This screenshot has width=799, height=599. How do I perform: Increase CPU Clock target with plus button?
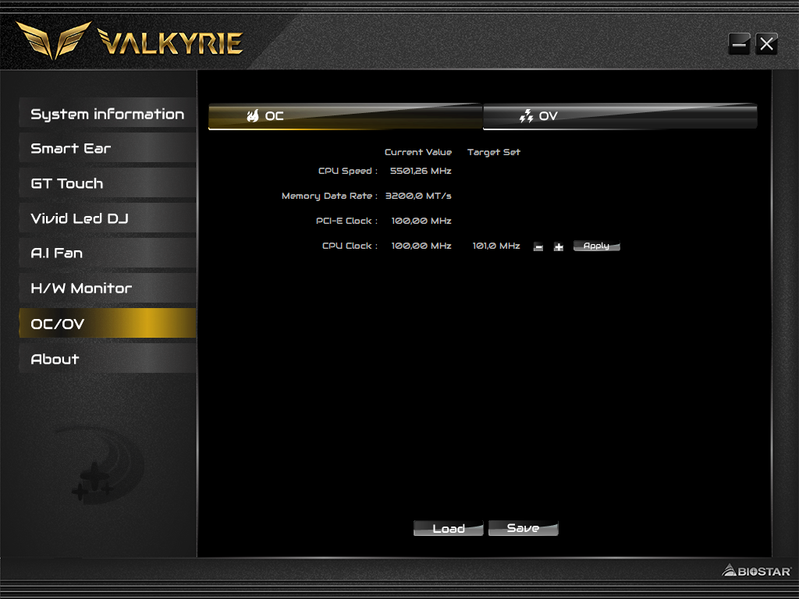558,247
